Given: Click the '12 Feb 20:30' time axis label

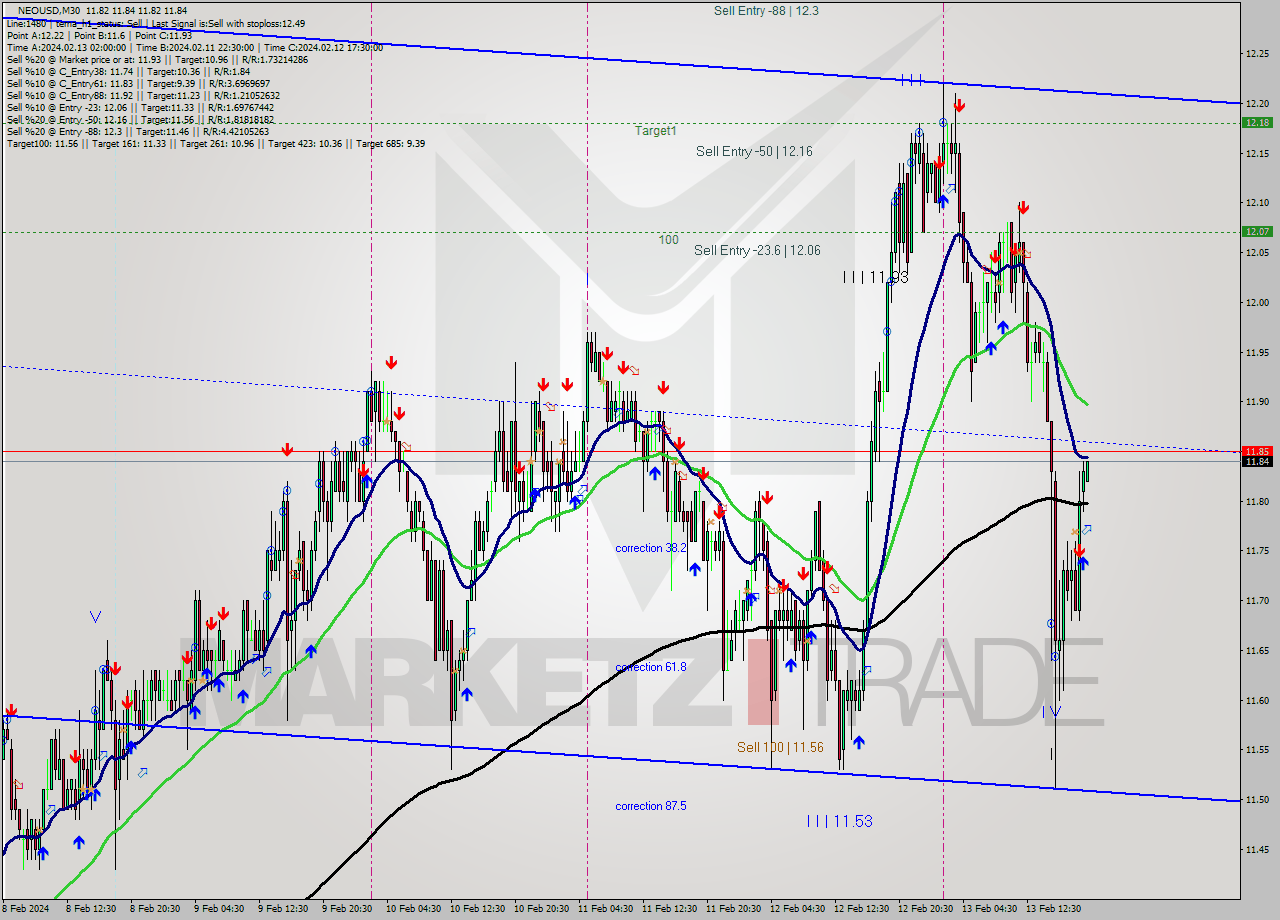Looking at the screenshot, I should (925, 909).
